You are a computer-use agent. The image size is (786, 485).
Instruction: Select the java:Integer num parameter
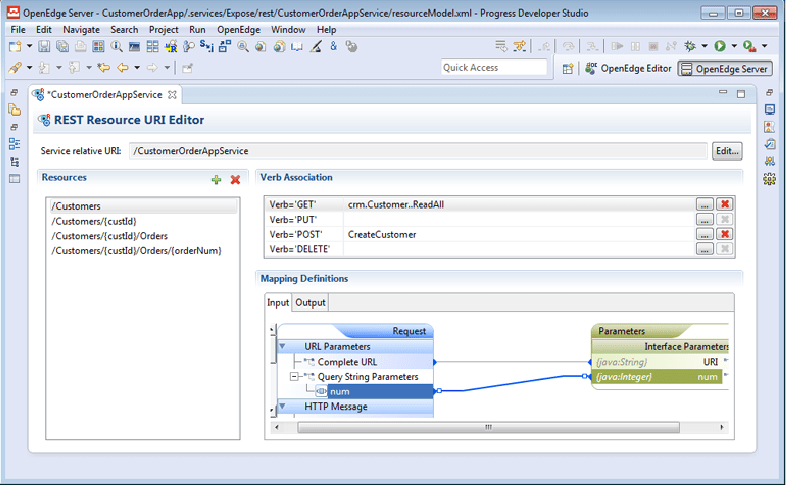[x=657, y=377]
